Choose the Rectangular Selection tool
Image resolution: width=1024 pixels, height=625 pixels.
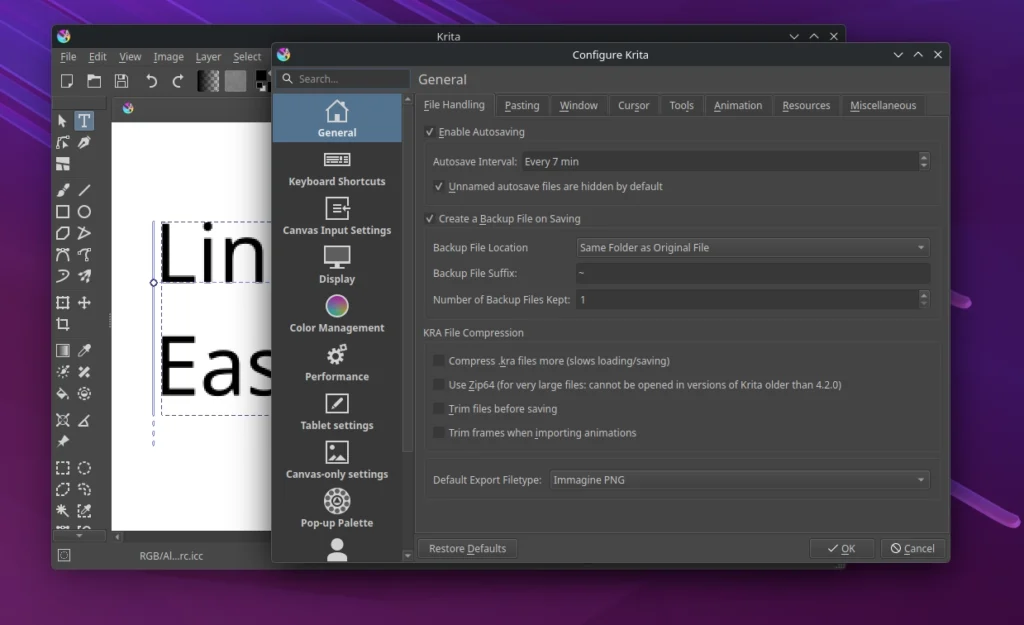pyautogui.click(x=62, y=467)
